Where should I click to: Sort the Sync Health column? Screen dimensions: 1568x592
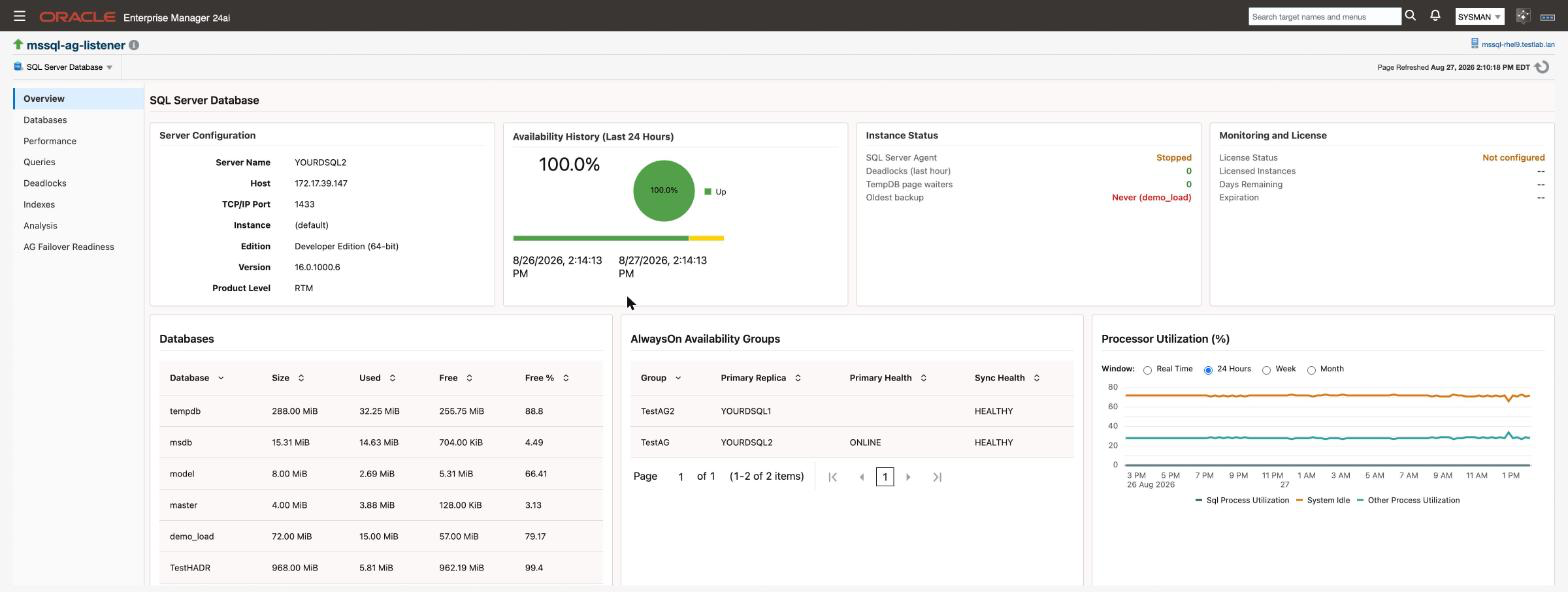click(1036, 378)
